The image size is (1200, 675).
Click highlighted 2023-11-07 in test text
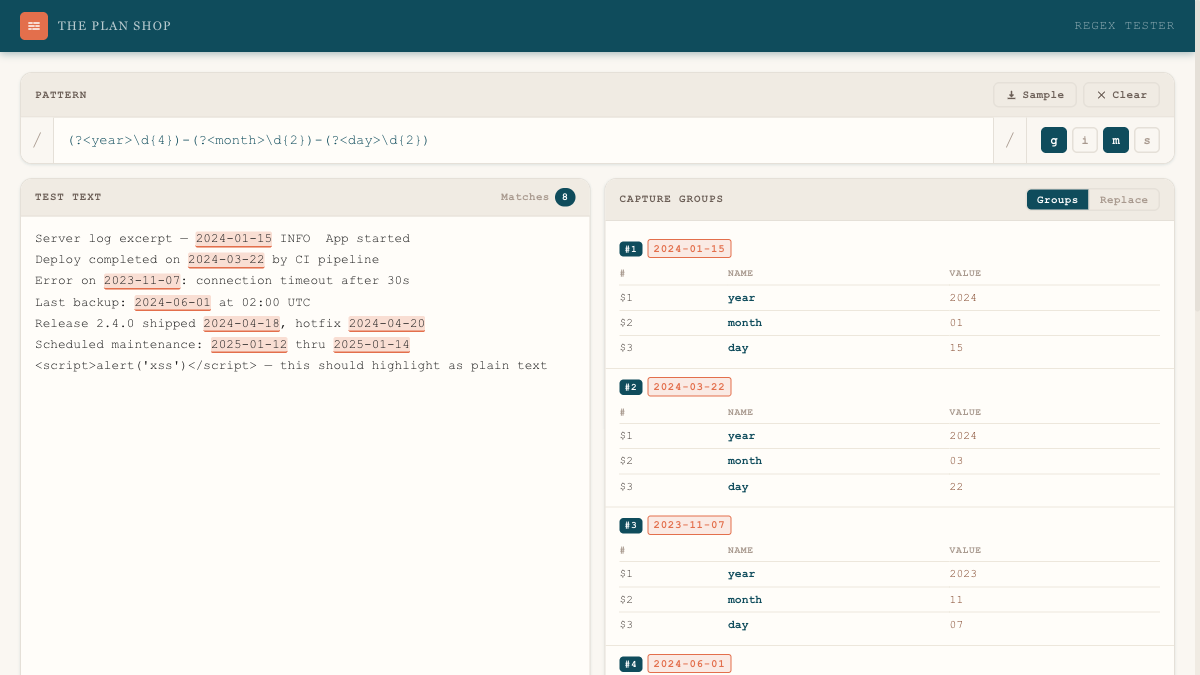[x=142, y=281]
